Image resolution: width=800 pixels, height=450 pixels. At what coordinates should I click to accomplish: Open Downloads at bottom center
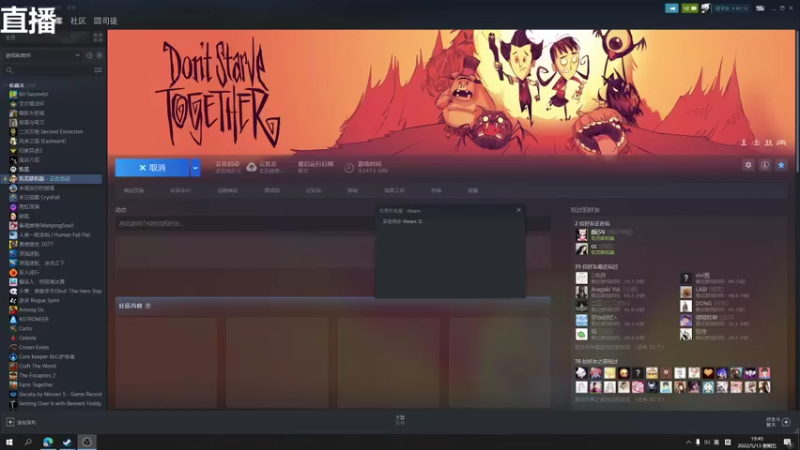tap(400, 420)
